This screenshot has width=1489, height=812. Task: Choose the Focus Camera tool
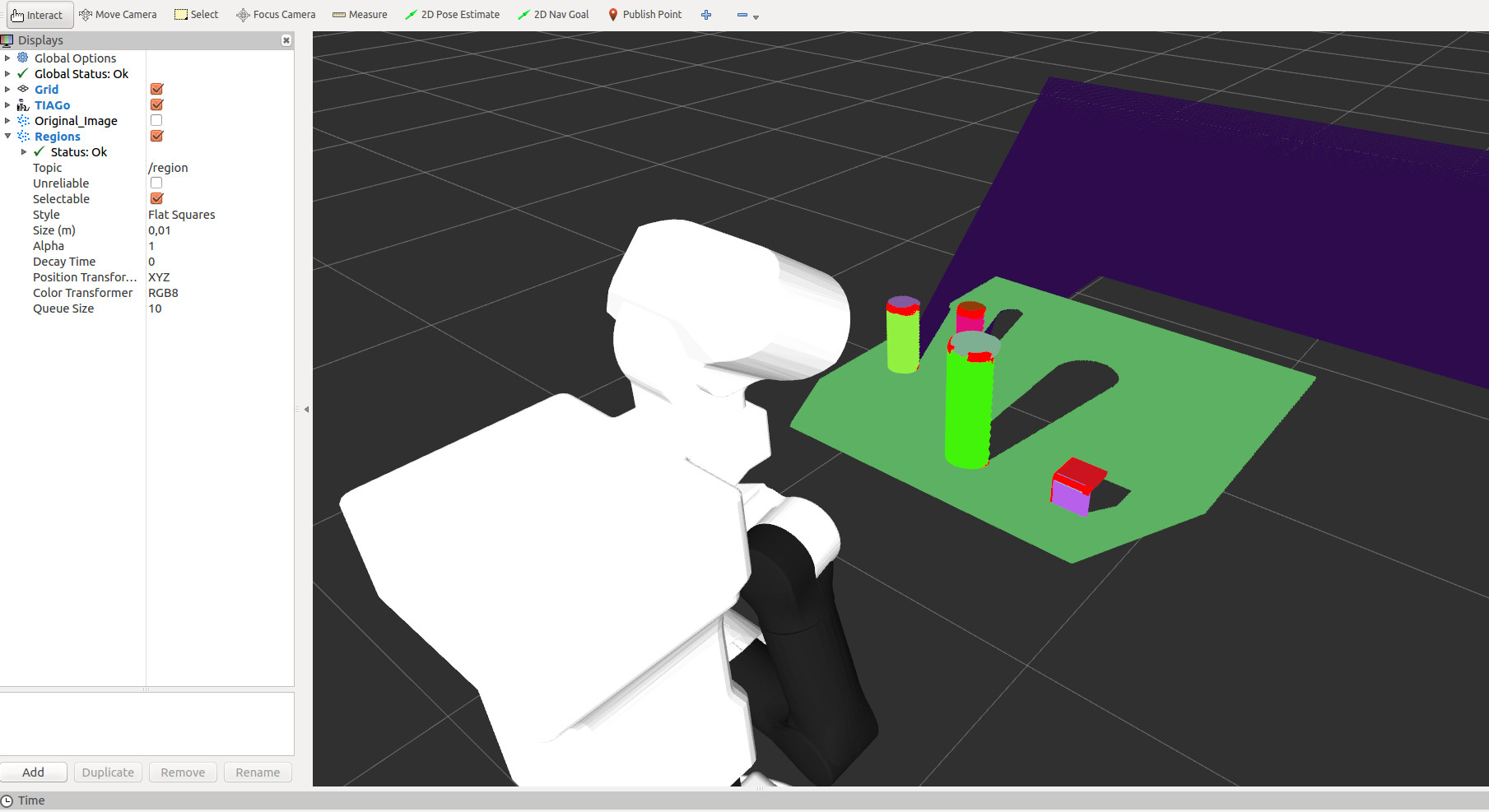(276, 15)
